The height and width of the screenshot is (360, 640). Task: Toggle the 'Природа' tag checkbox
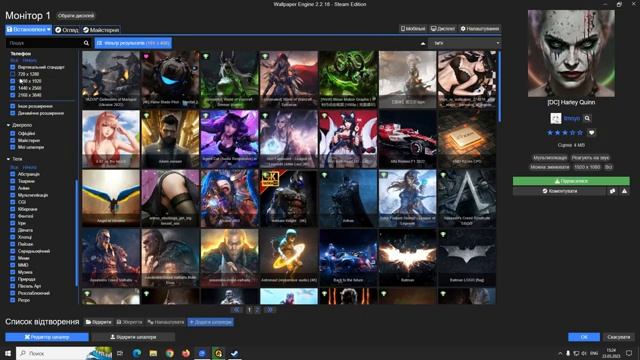click(x=13, y=279)
